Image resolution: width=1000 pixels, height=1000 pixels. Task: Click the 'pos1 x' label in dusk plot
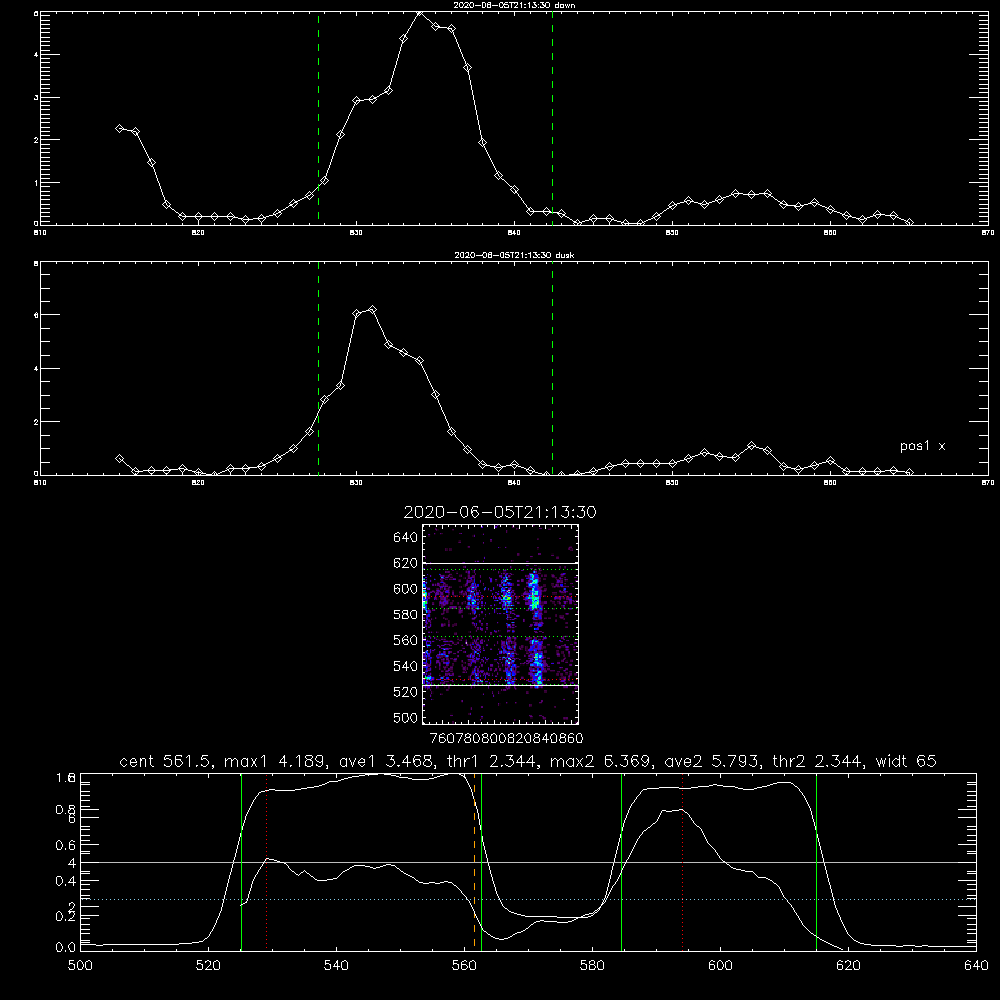(922, 446)
